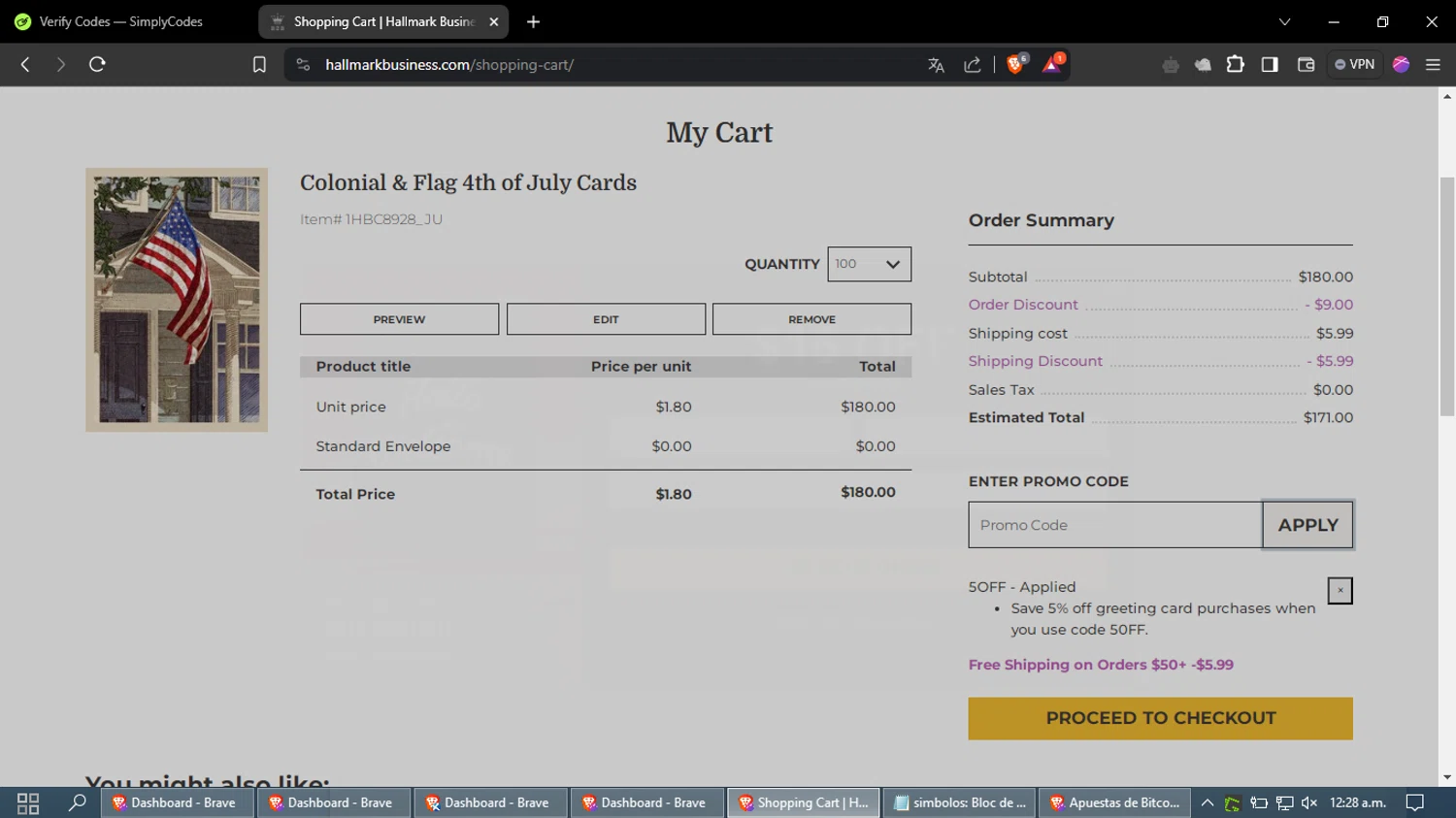Viewport: 1456px width, 818px height.
Task: Open site information icon in address bar
Action: point(303,65)
